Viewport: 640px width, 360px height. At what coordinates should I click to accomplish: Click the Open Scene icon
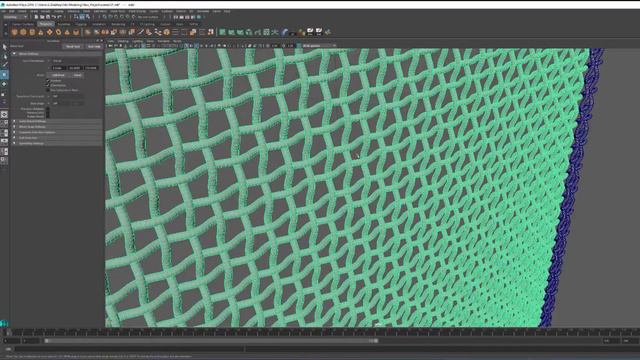point(42,17)
